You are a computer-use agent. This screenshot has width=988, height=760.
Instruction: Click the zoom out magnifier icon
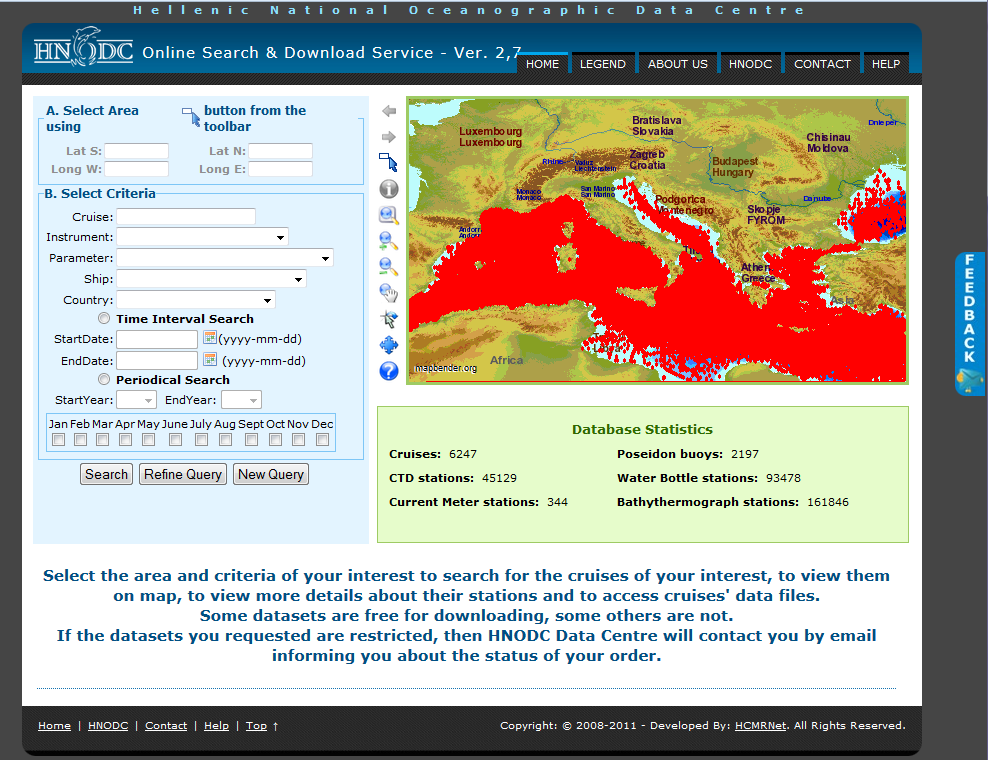click(x=389, y=267)
